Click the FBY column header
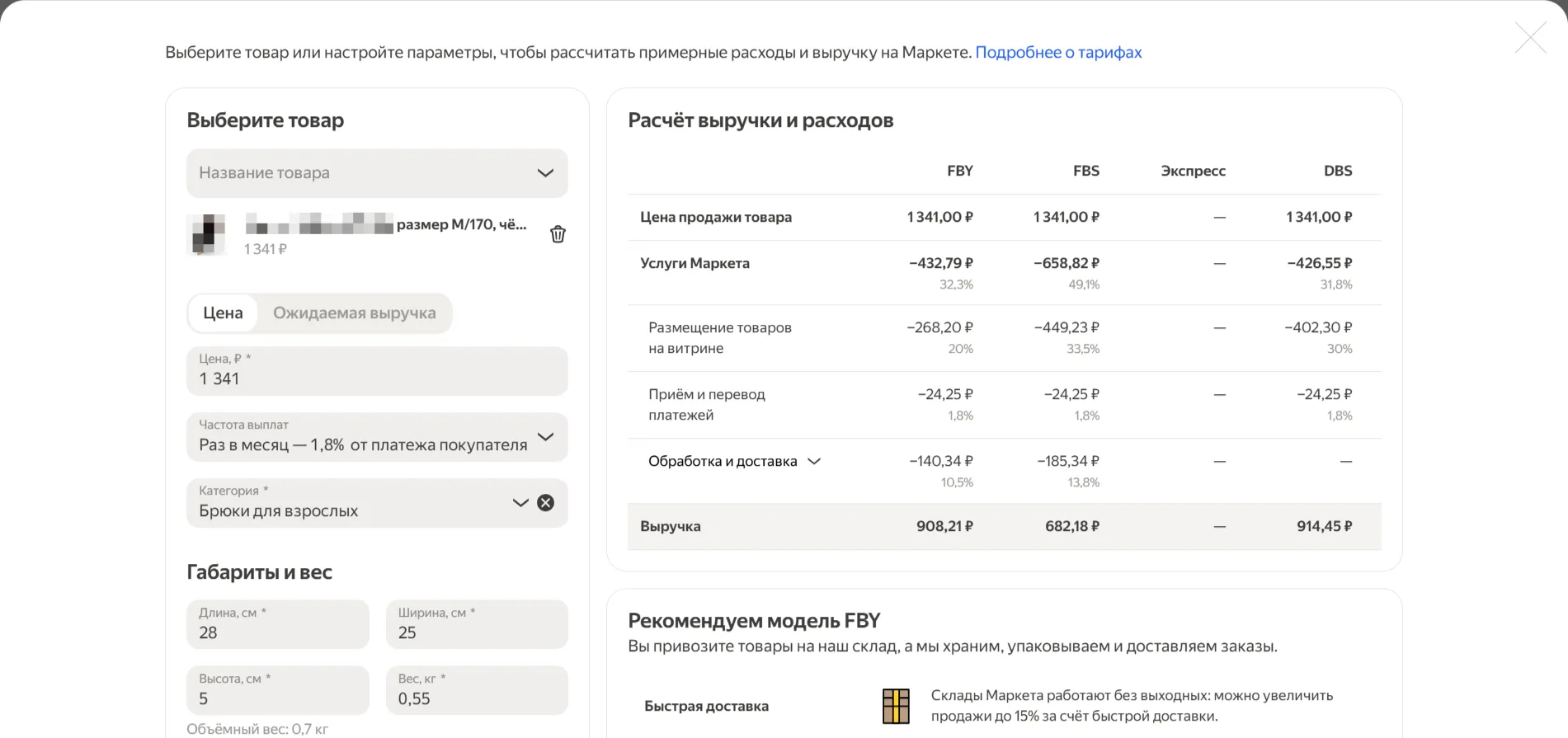The width and height of the screenshot is (1568, 738). click(959, 171)
